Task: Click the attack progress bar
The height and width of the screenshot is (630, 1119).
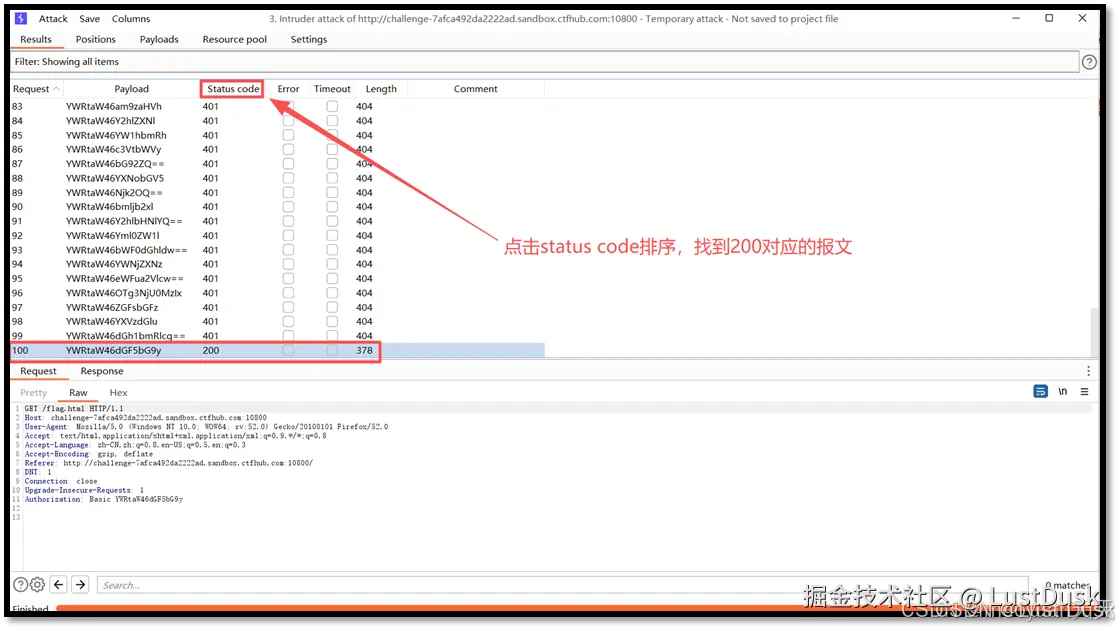Action: [x=579, y=609]
